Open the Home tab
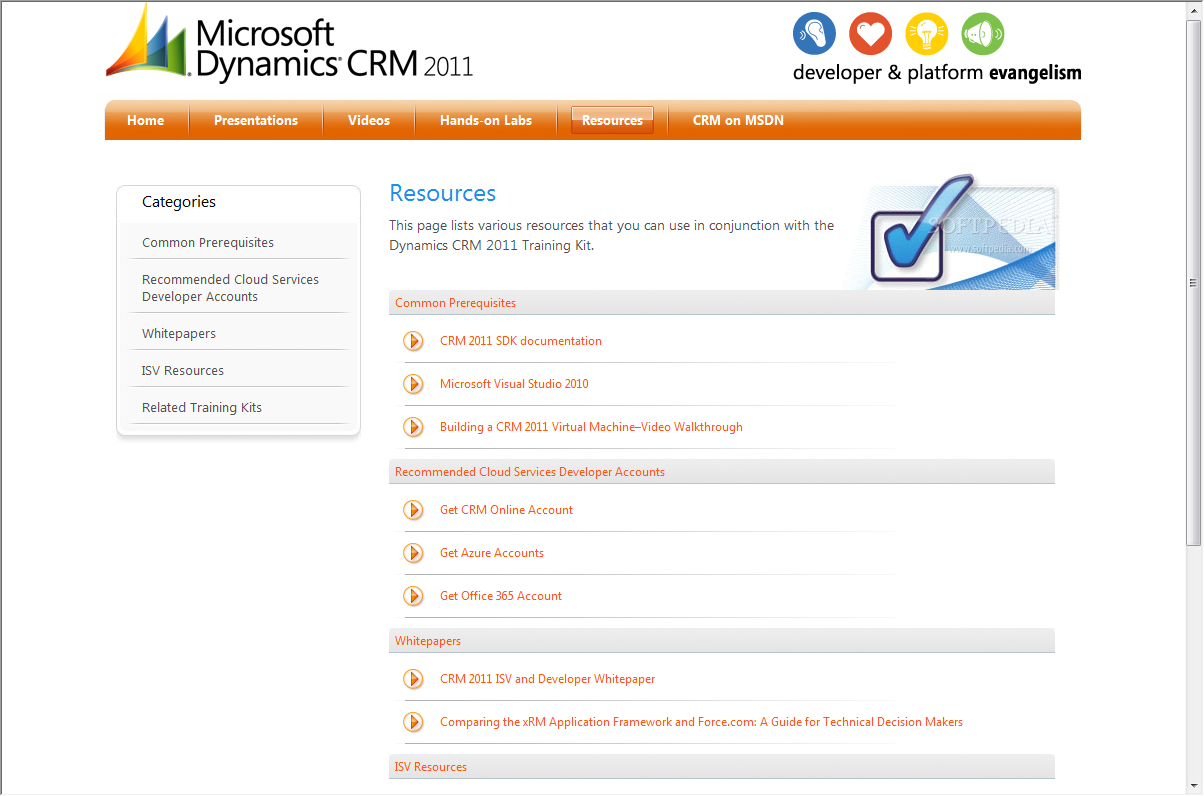This screenshot has height=796, width=1204. pyautogui.click(x=145, y=120)
